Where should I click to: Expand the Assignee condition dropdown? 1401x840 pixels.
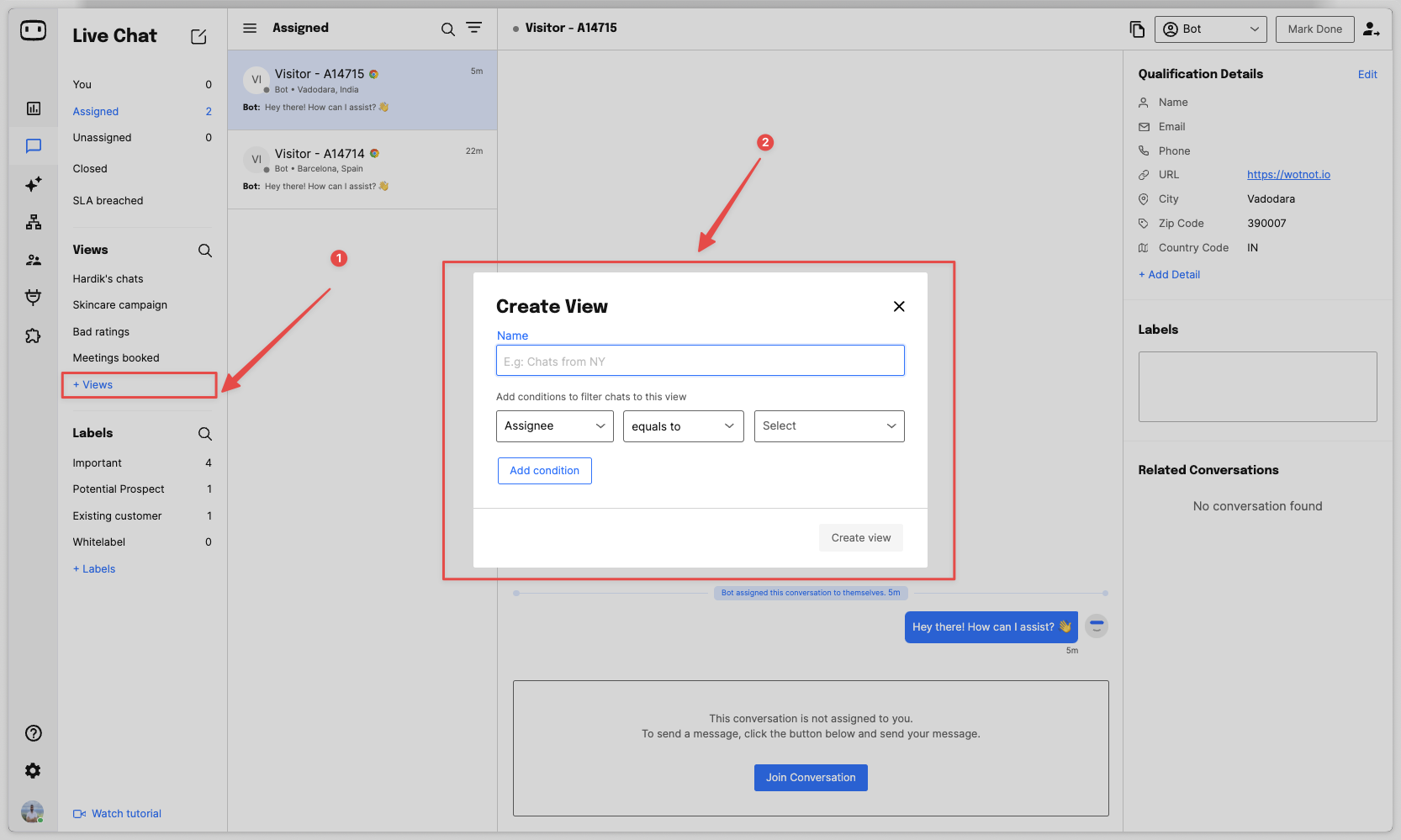click(554, 426)
